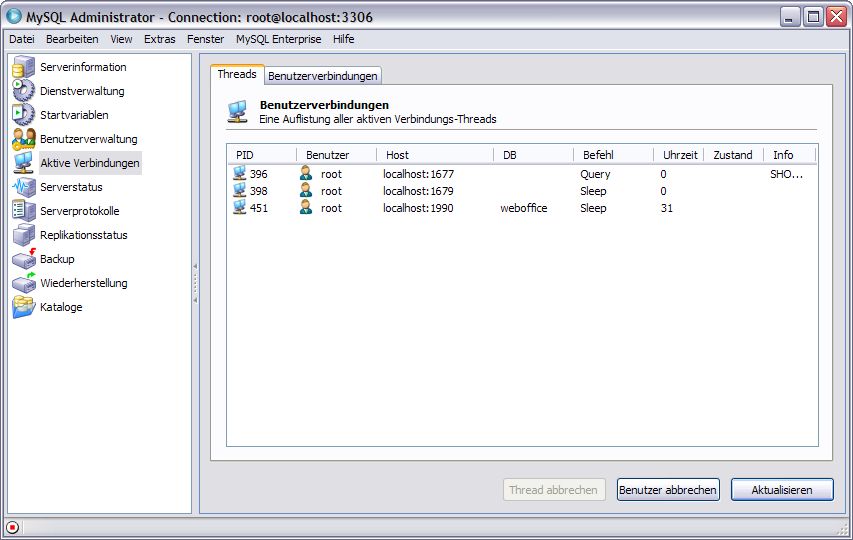Viewport: 853px width, 540px height.
Task: Click the Aktive Verbindungen computer icon
Action: [23, 163]
